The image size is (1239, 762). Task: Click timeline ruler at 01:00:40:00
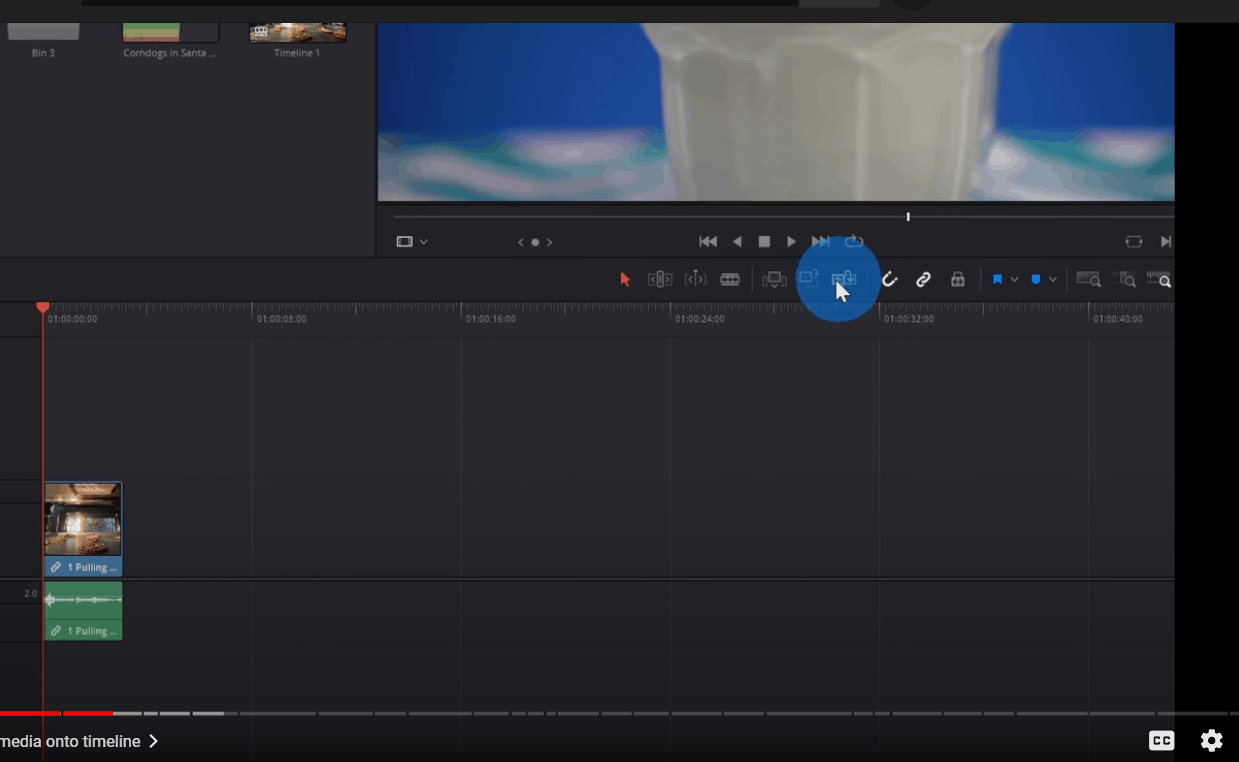click(1118, 320)
